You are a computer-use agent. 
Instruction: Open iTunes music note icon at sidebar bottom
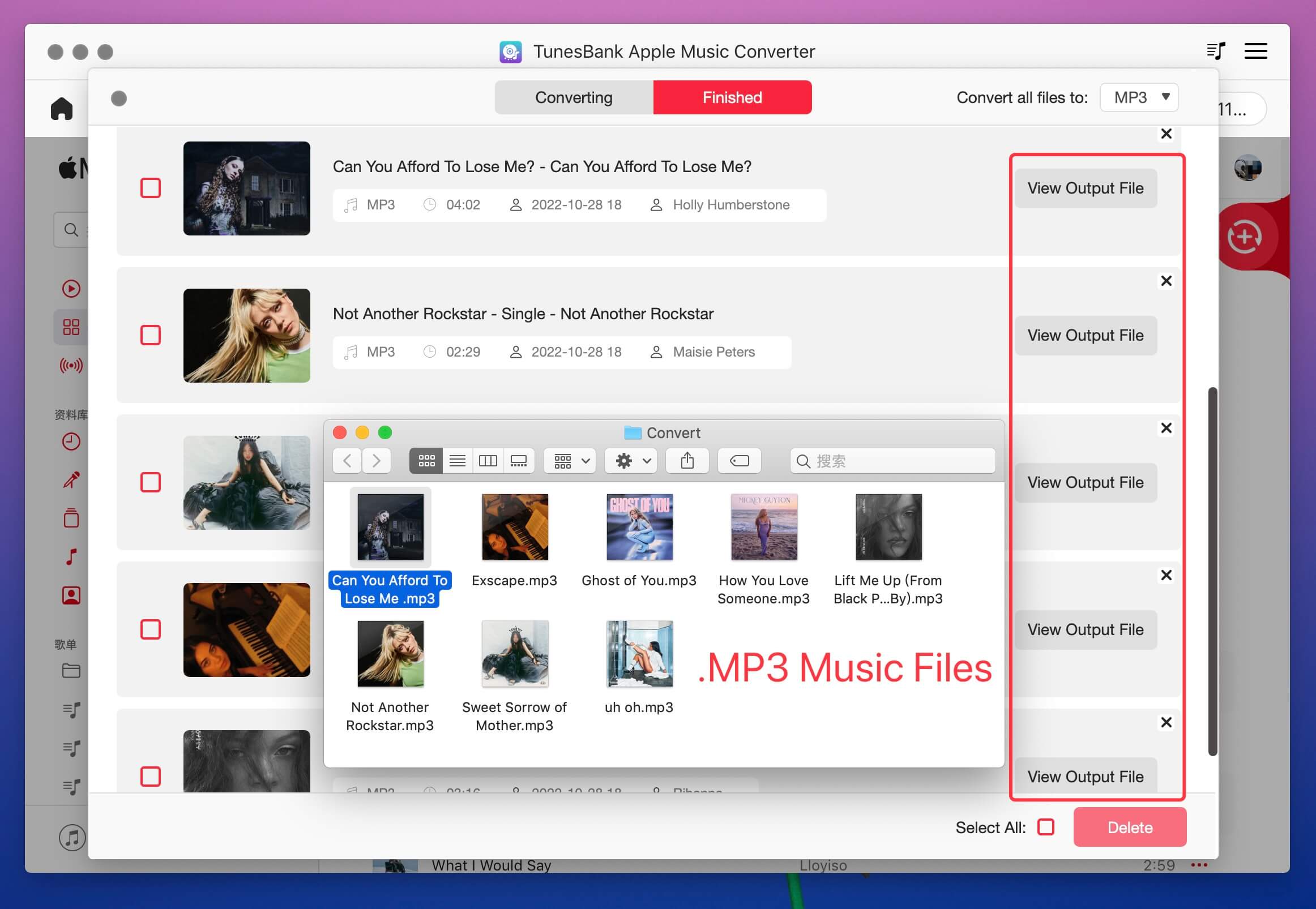pyautogui.click(x=72, y=837)
